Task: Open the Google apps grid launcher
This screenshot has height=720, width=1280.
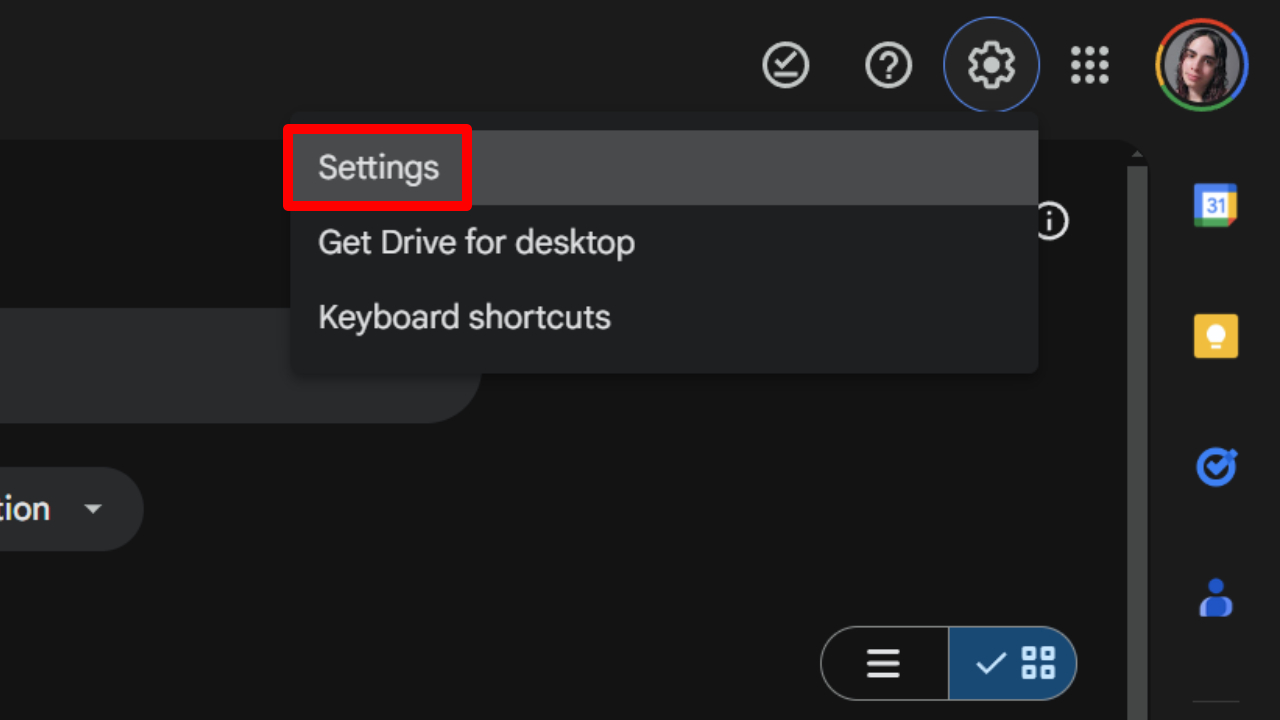Action: (1090, 66)
